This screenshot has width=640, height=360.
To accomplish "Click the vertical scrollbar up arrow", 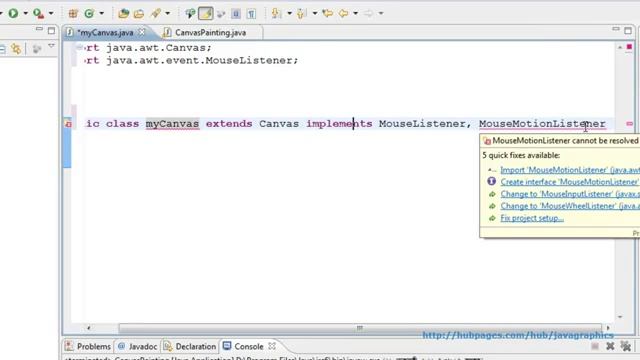I will (x=620, y=47).
